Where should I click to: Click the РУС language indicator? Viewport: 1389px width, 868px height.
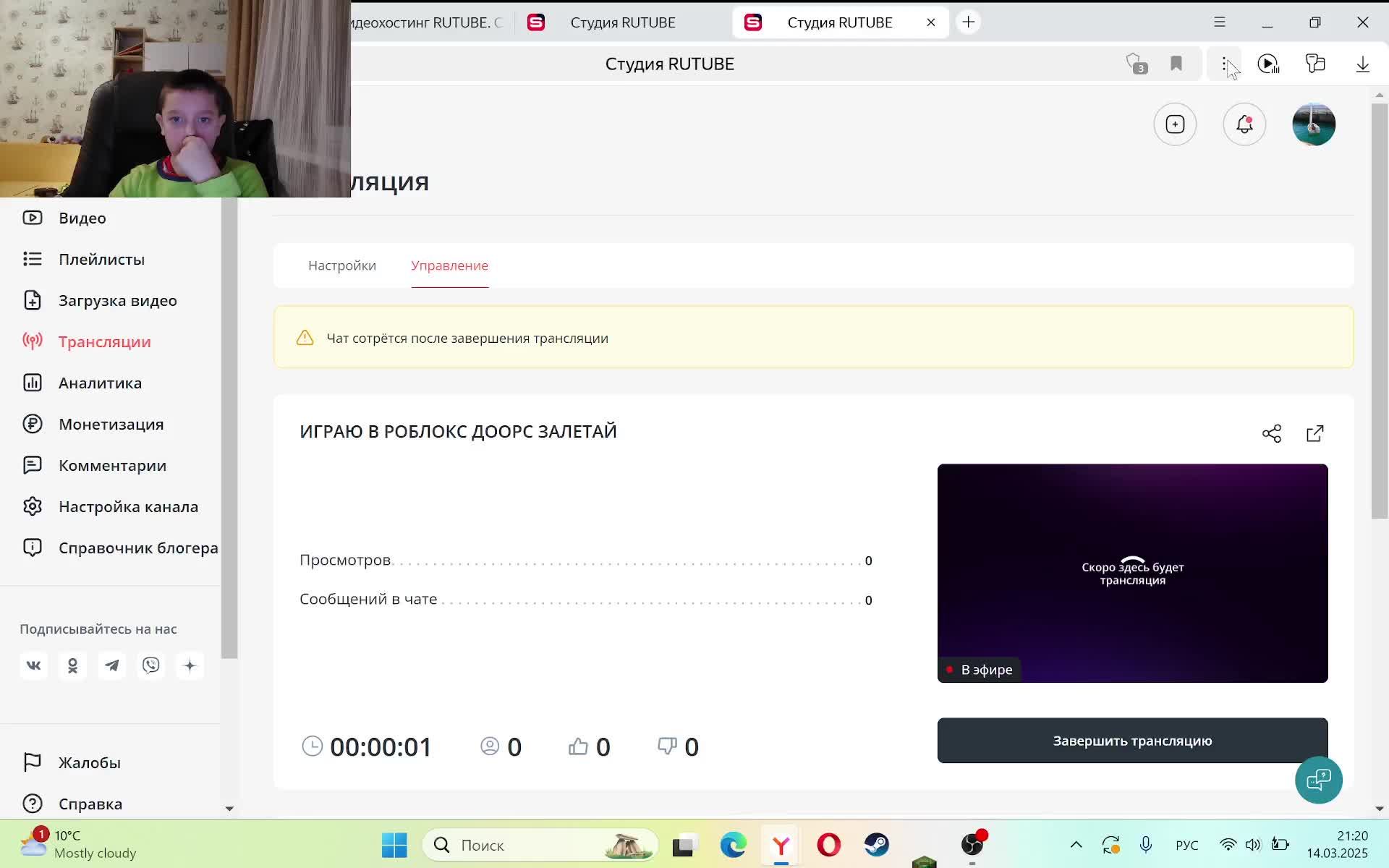point(1187,845)
